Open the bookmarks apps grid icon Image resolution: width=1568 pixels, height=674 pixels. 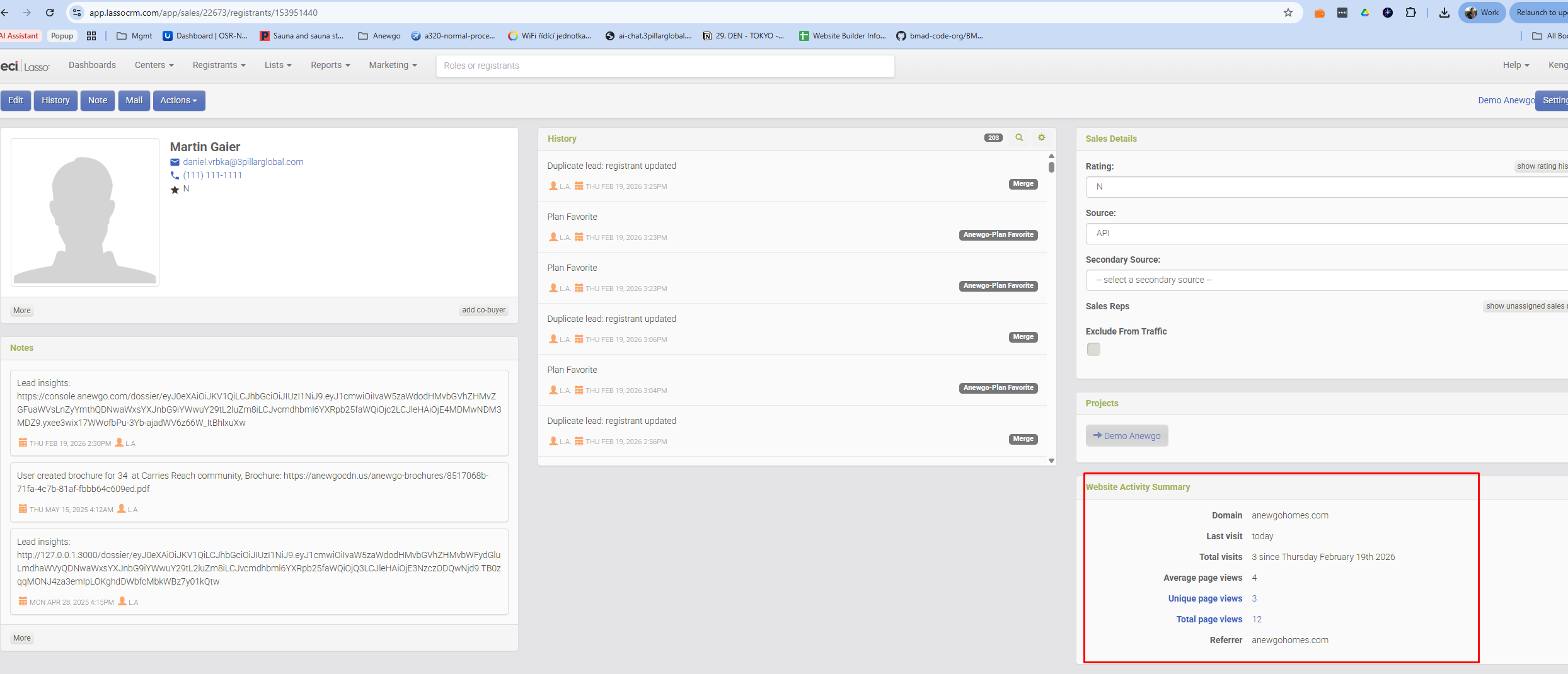[91, 36]
